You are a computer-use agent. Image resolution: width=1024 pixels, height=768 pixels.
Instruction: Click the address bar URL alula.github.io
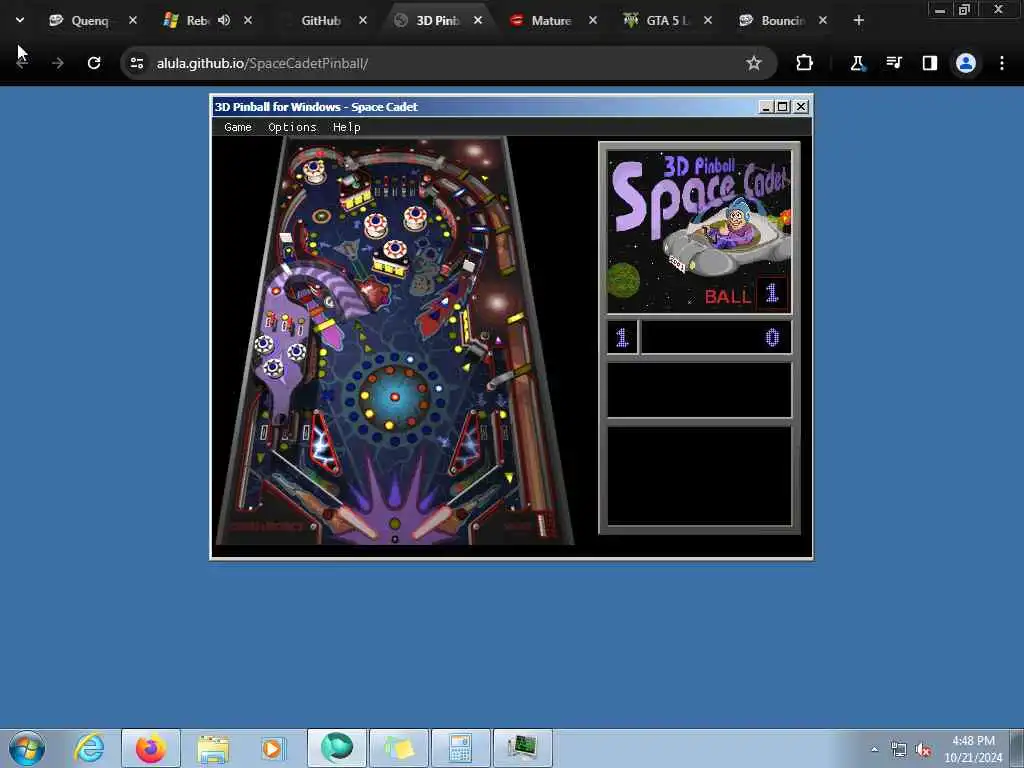(x=262, y=63)
